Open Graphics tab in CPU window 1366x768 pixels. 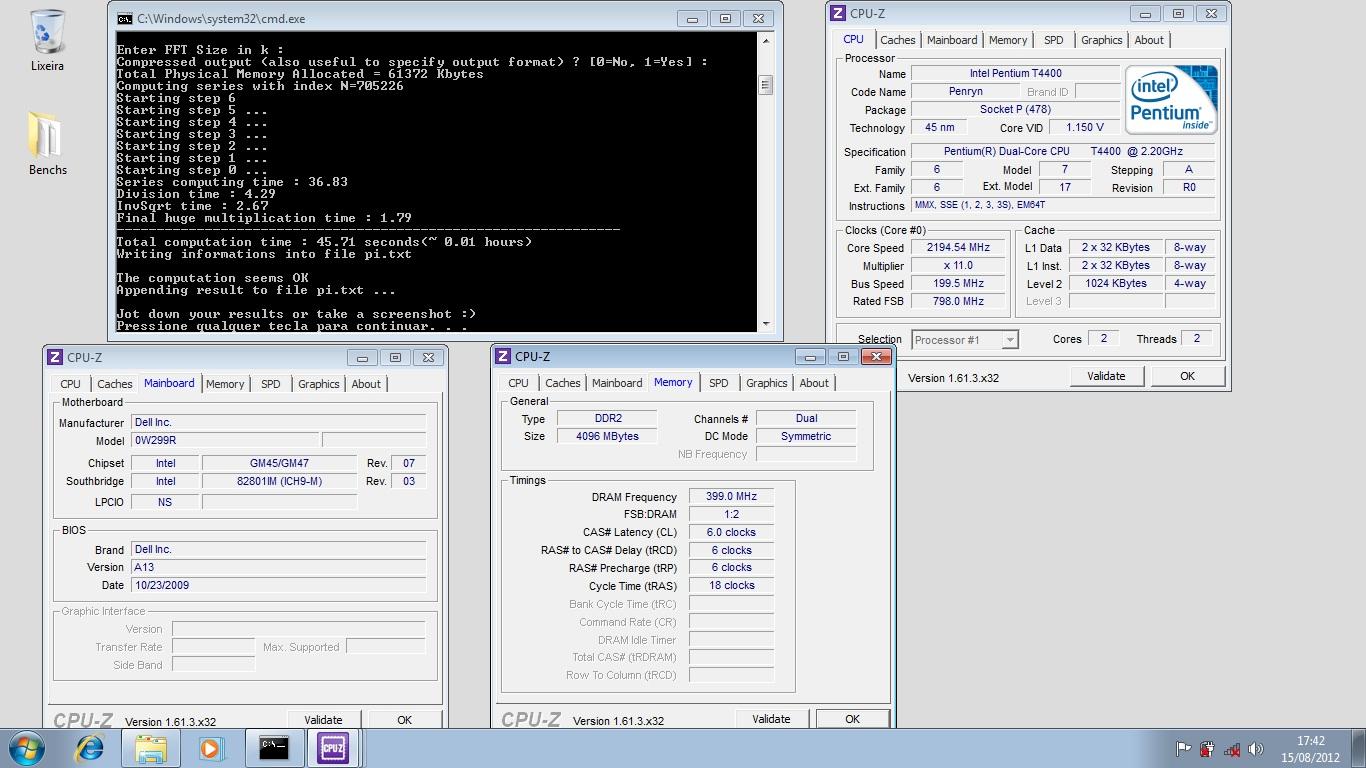click(x=1101, y=40)
